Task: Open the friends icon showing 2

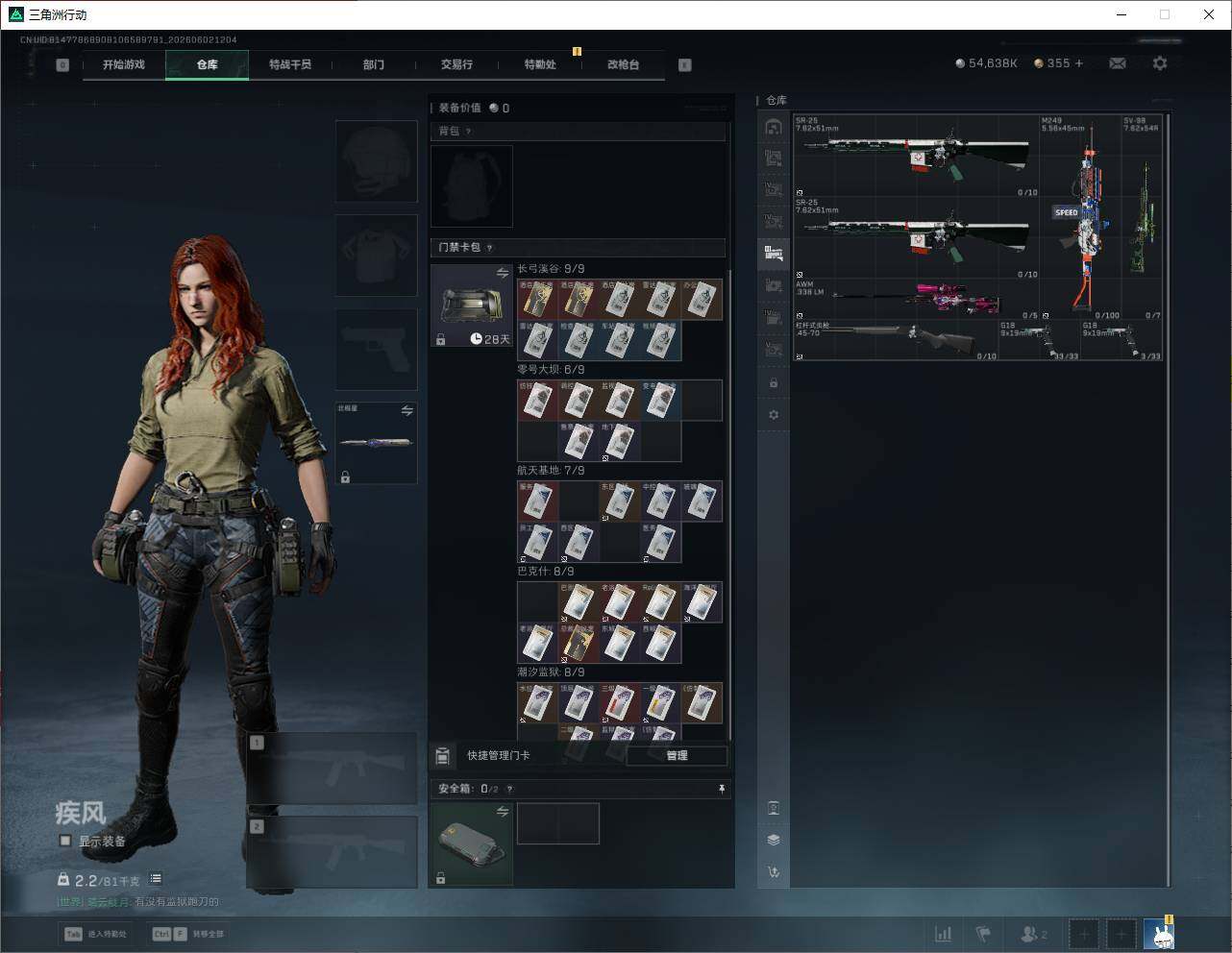Action: [1034, 934]
